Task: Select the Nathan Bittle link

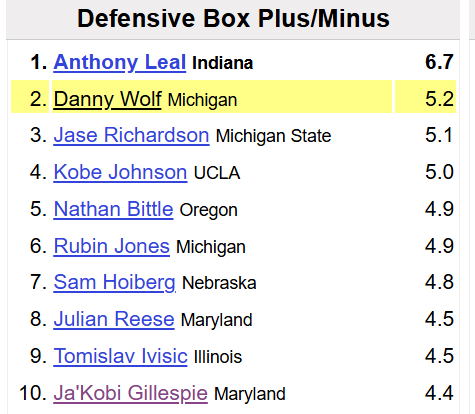Action: (x=113, y=209)
